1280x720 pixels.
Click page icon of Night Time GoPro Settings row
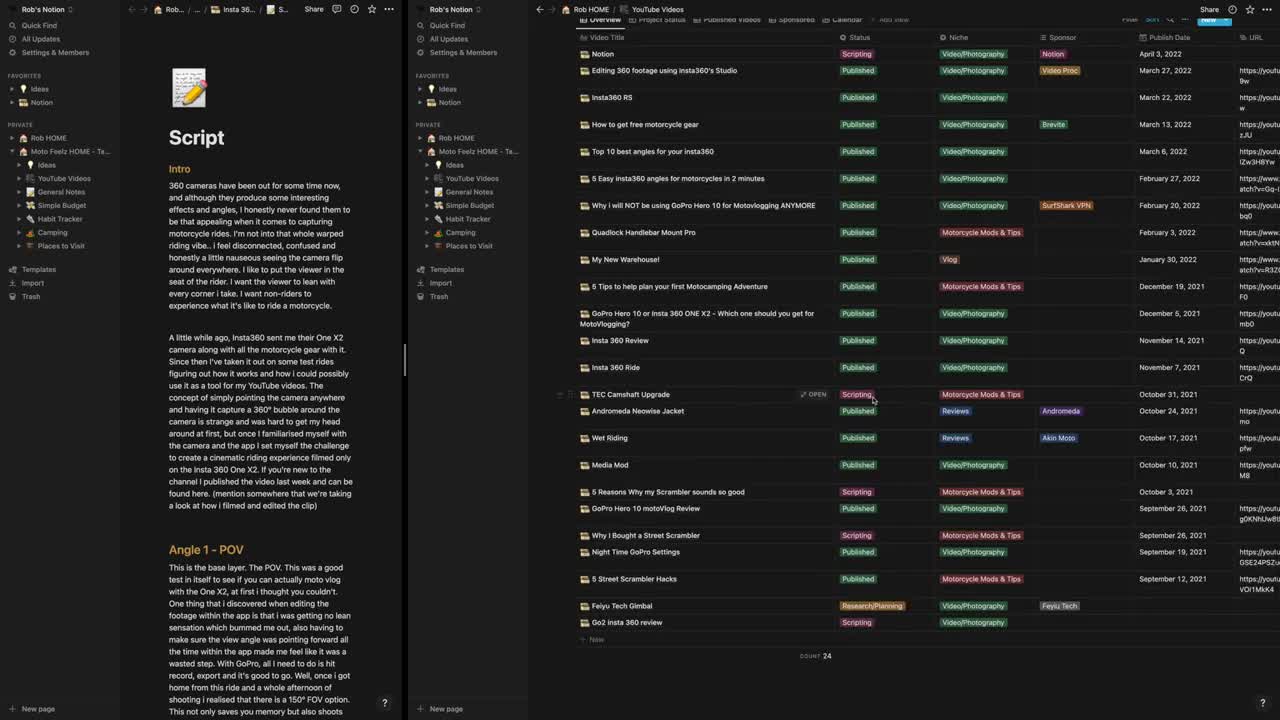585,552
